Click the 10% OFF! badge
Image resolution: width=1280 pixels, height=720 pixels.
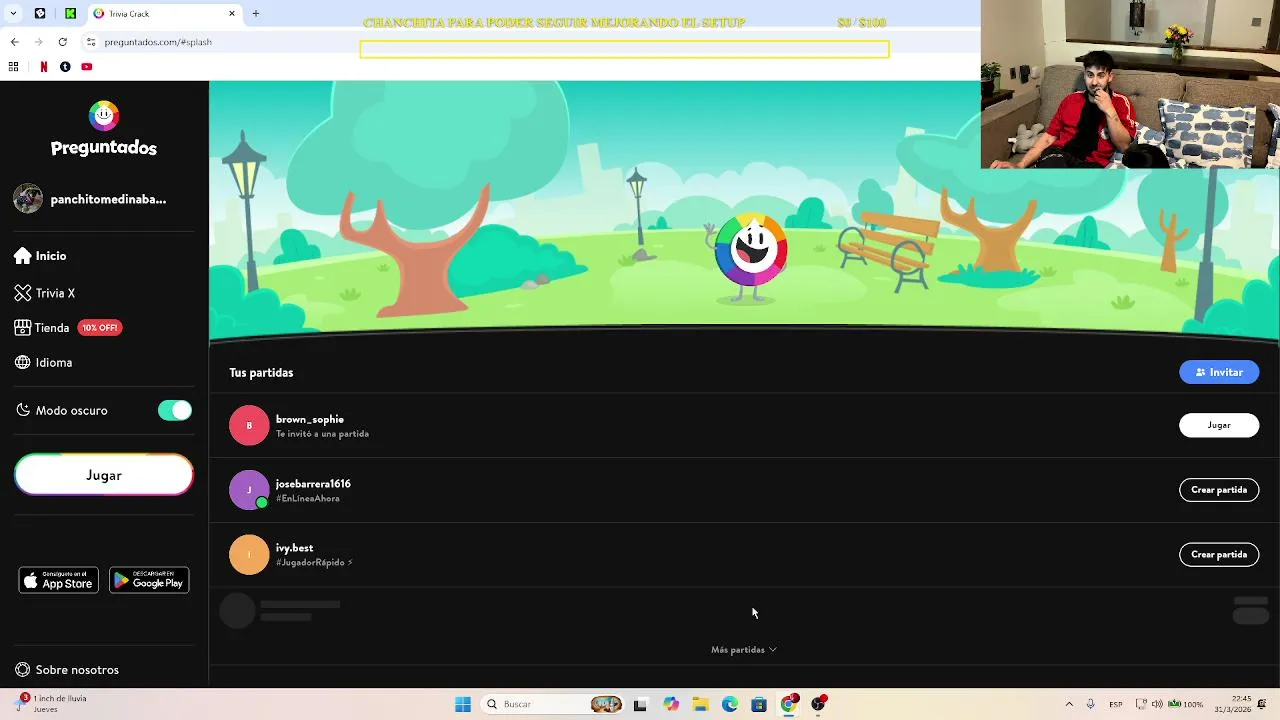point(100,328)
